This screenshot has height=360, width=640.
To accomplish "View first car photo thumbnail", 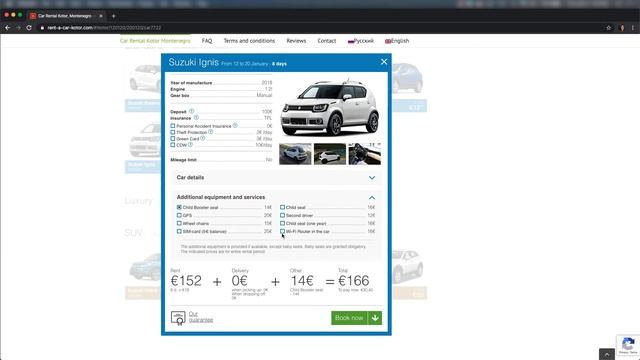I will click(x=295, y=154).
